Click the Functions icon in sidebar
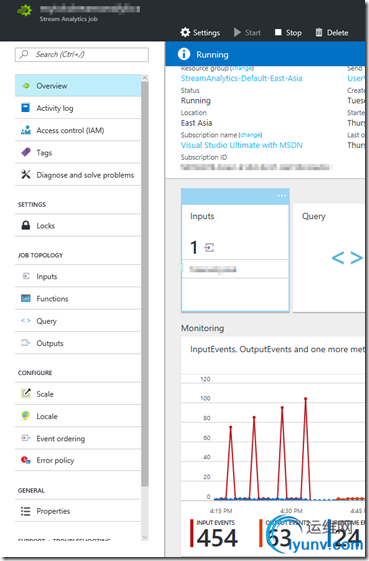 tap(26, 298)
